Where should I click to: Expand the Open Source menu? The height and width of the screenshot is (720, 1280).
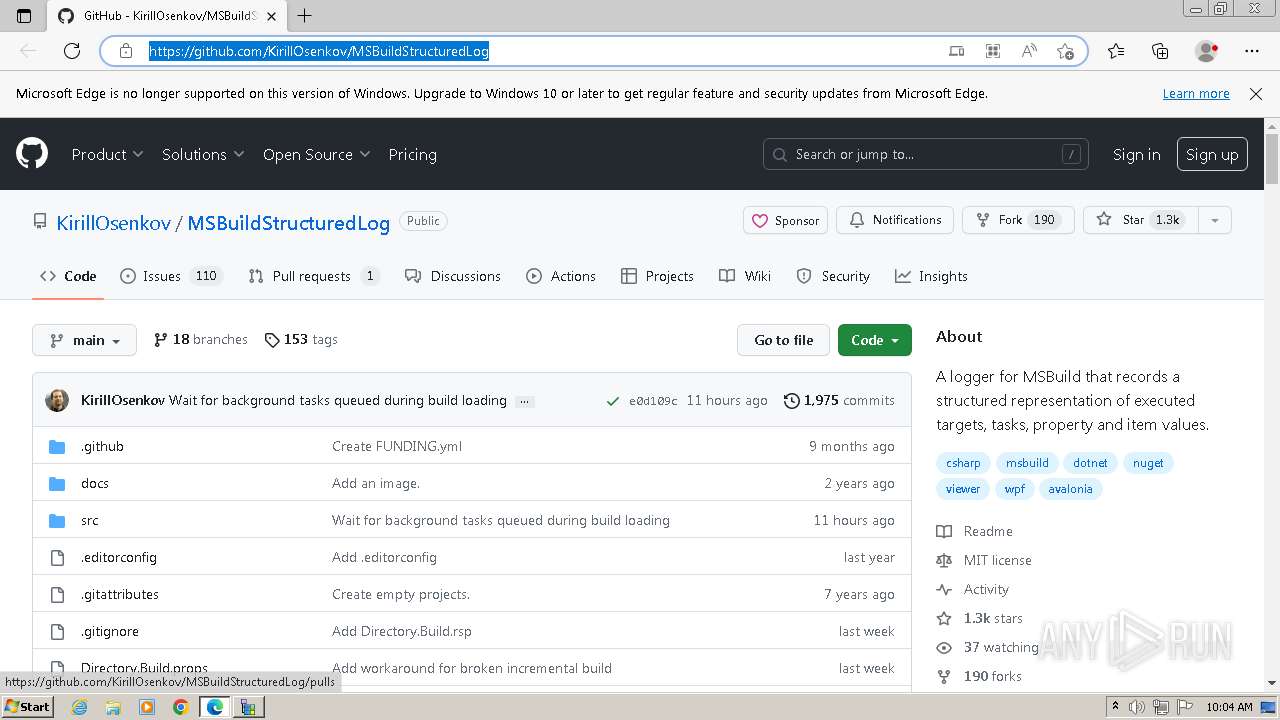click(x=316, y=154)
